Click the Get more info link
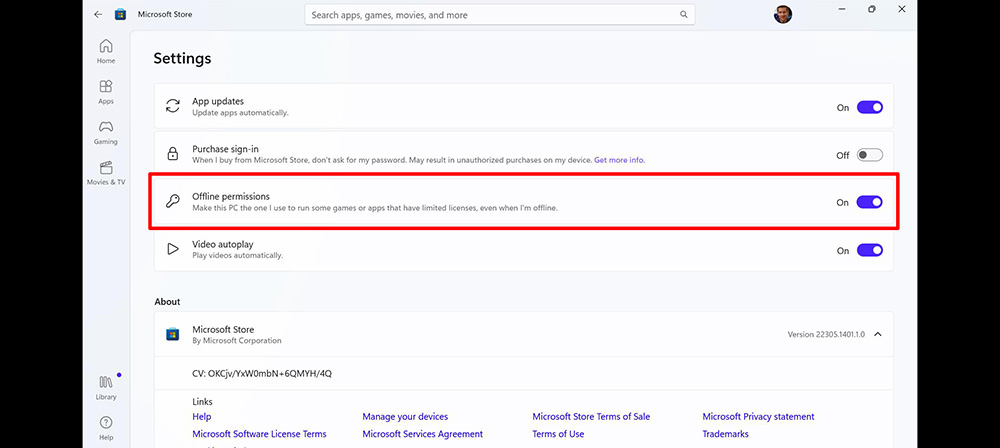 (619, 160)
